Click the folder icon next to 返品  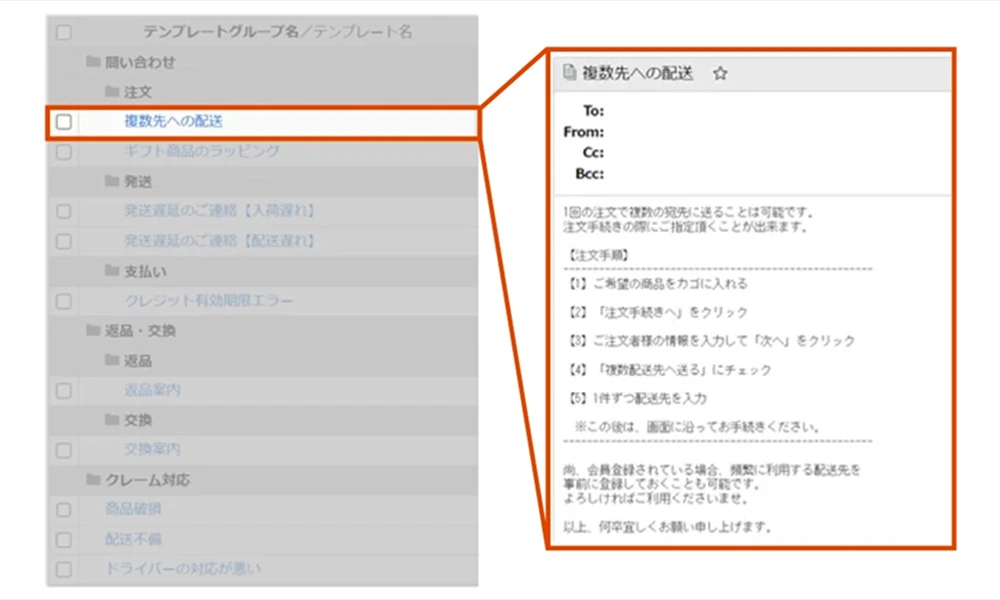(112, 360)
